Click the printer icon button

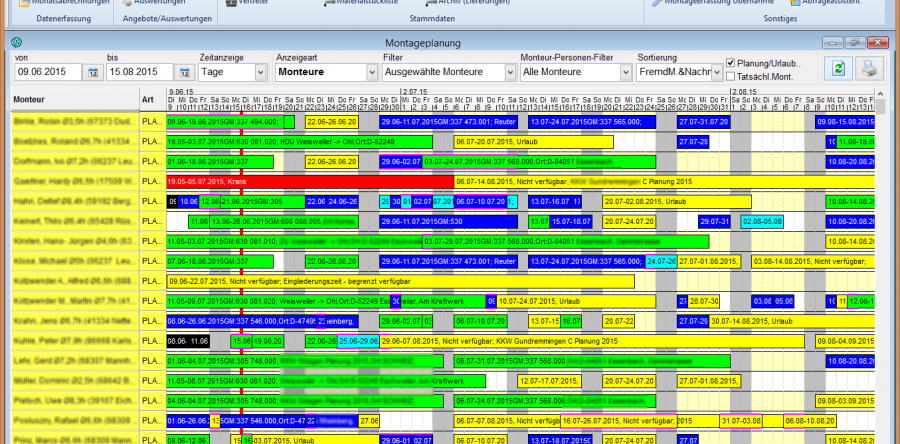pyautogui.click(x=868, y=68)
